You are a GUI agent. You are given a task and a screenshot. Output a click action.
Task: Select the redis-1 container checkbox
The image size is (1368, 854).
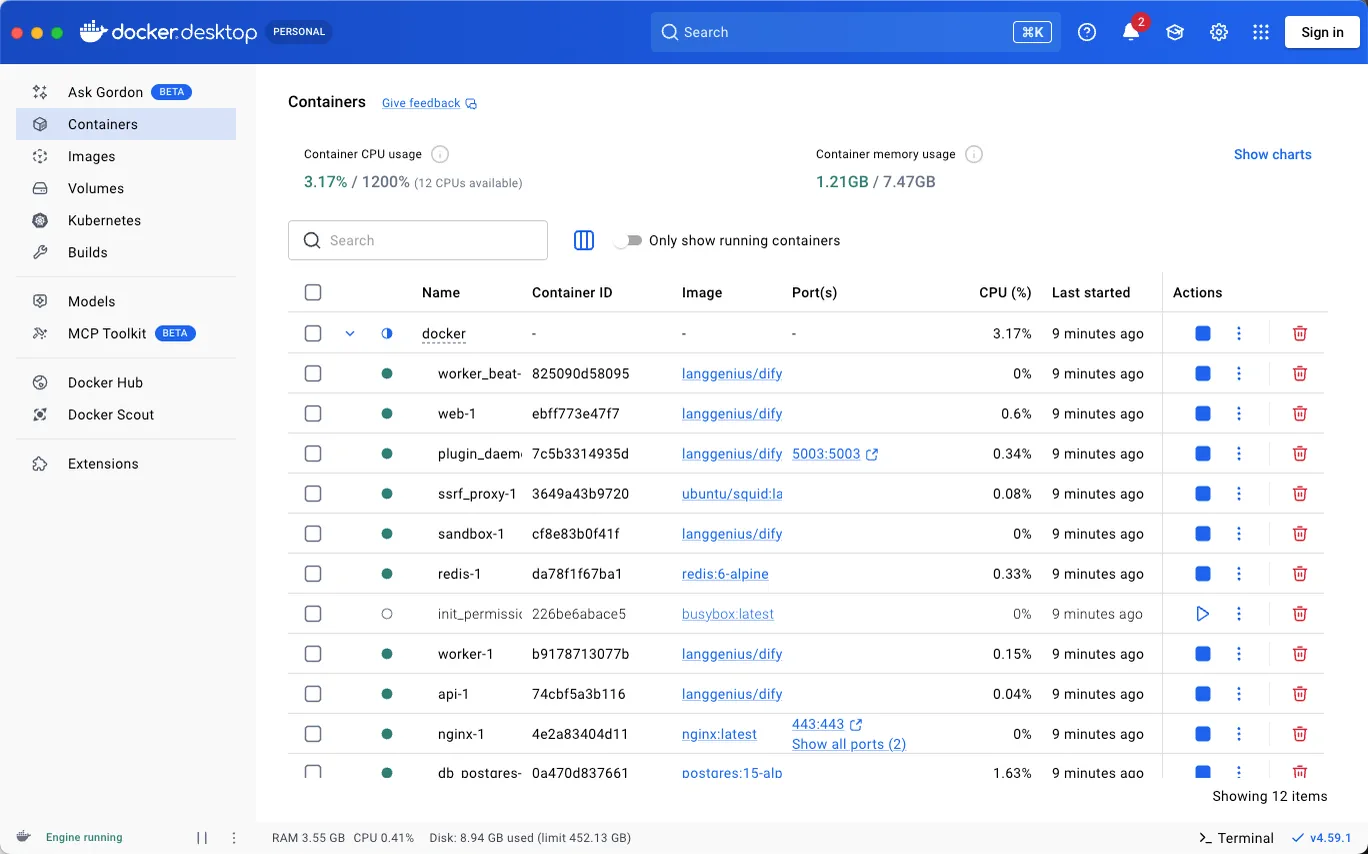point(313,573)
